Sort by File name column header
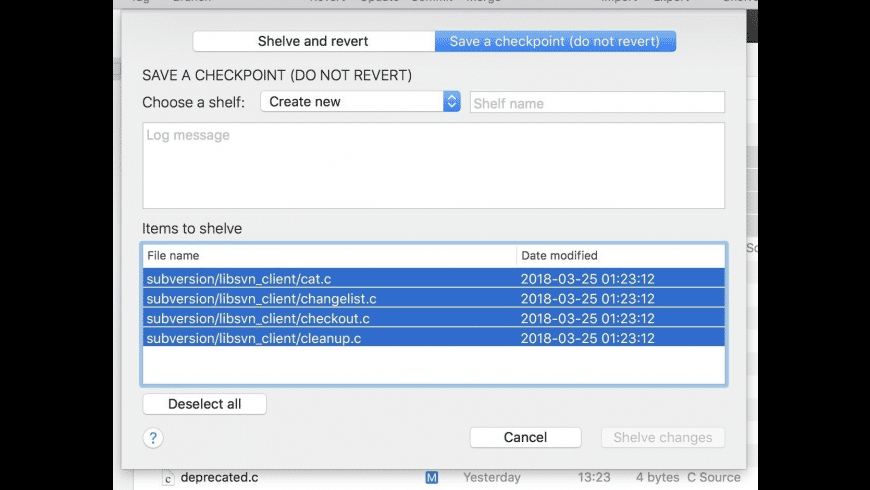The image size is (870, 490). 329,255
